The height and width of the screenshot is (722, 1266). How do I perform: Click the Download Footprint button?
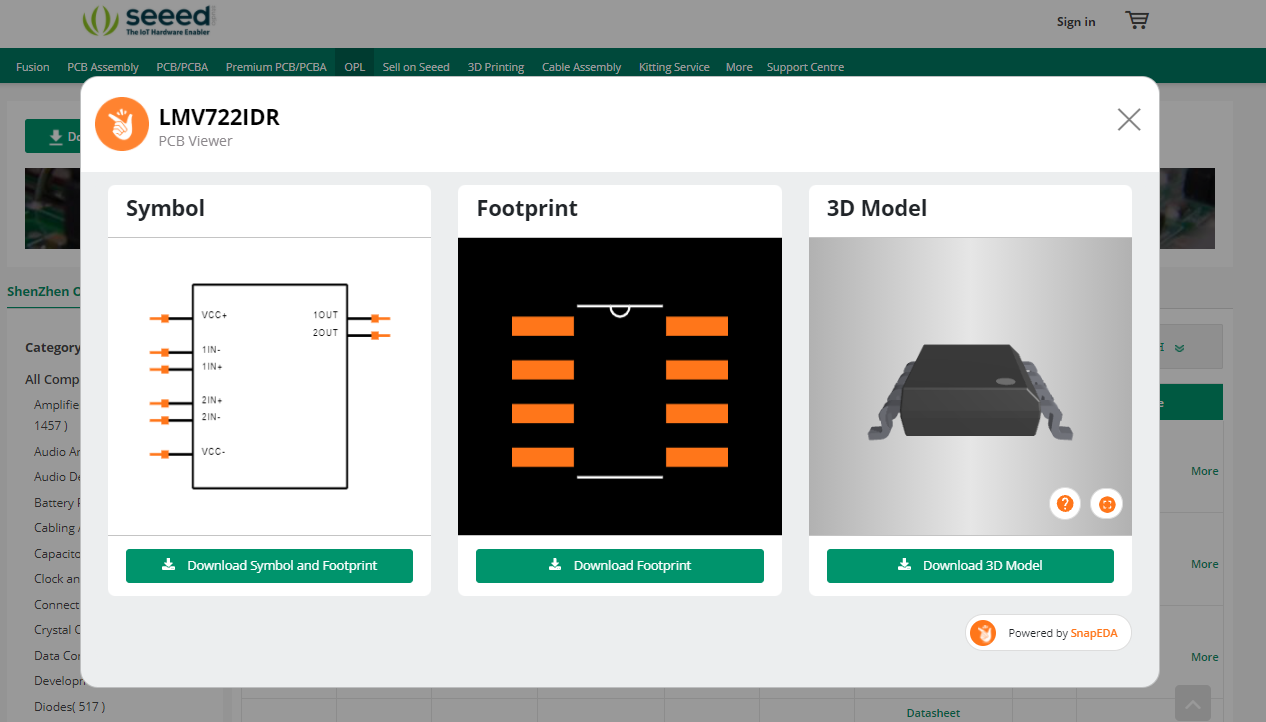[620, 565]
